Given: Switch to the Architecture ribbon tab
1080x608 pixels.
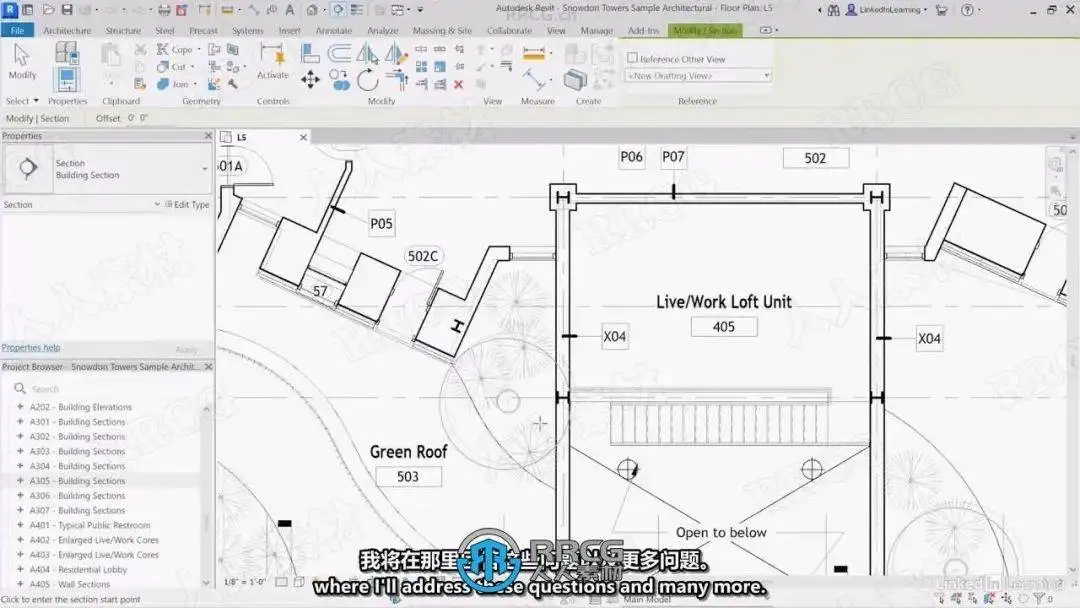Looking at the screenshot, I should pos(67,30).
